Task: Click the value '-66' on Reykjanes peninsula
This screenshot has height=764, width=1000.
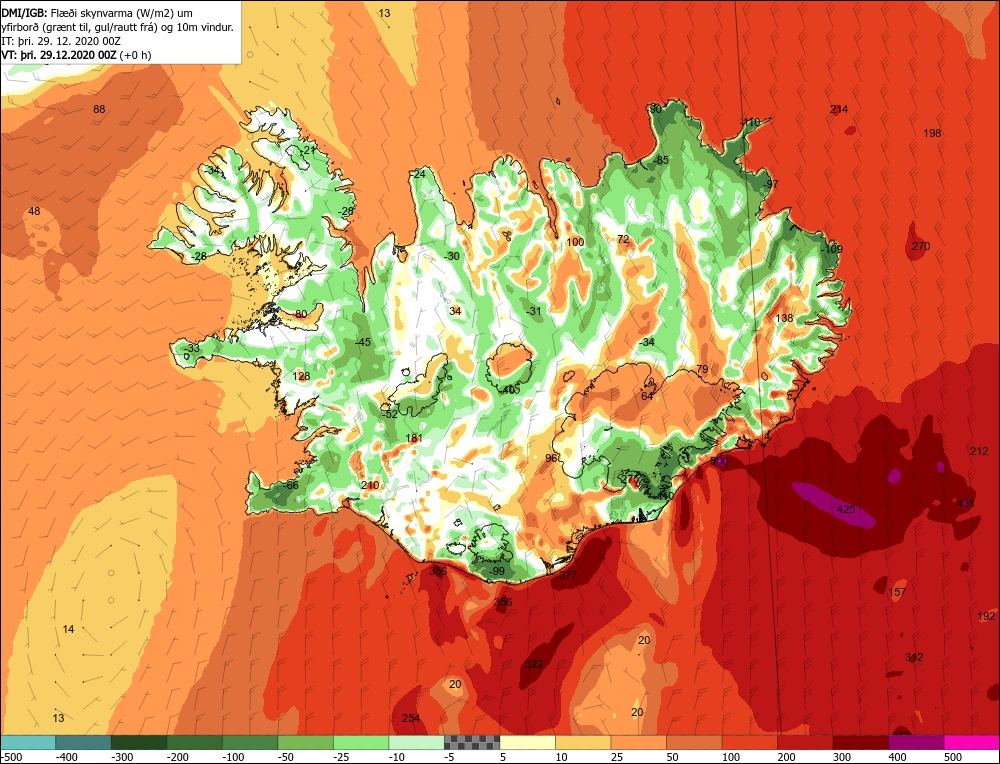Action: 290,485
